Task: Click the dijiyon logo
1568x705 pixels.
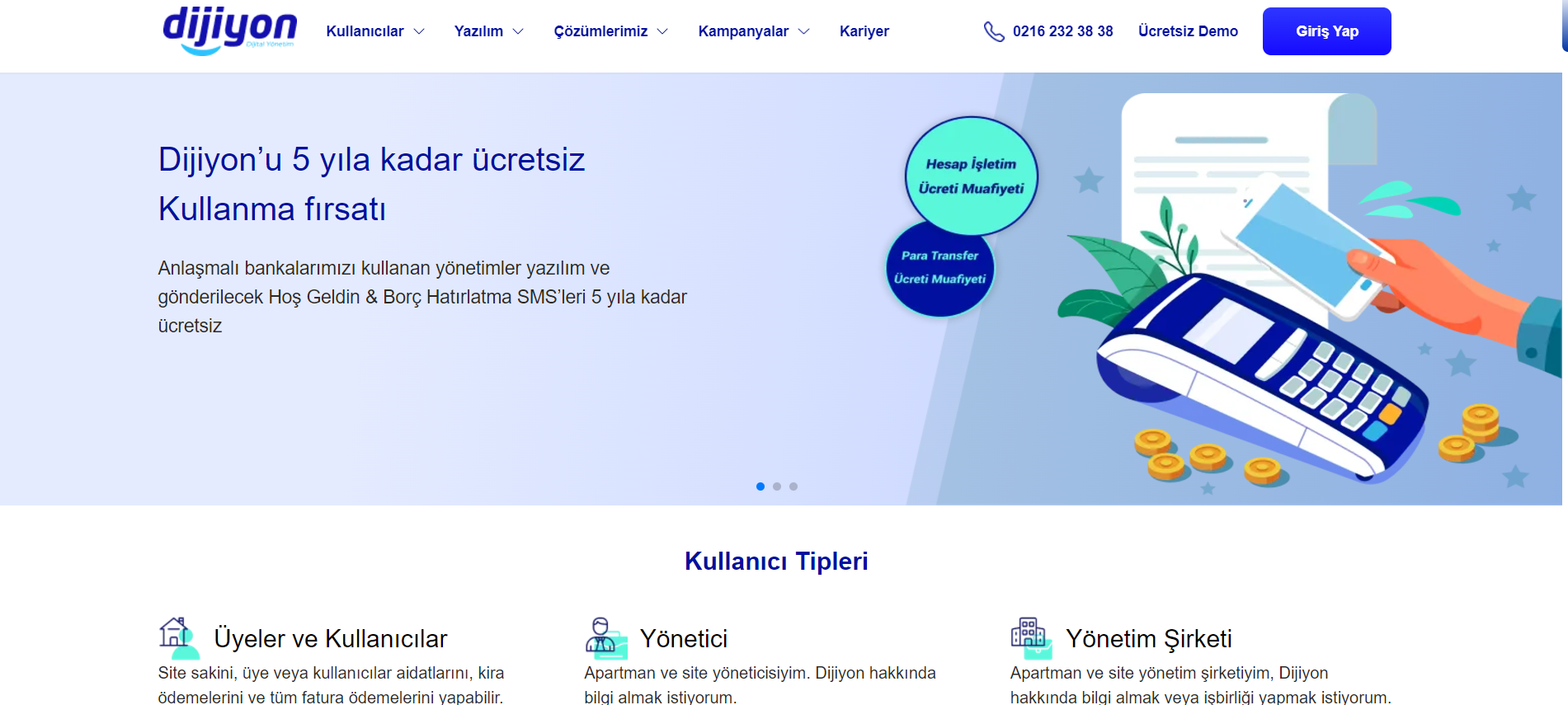Action: pyautogui.click(x=229, y=31)
